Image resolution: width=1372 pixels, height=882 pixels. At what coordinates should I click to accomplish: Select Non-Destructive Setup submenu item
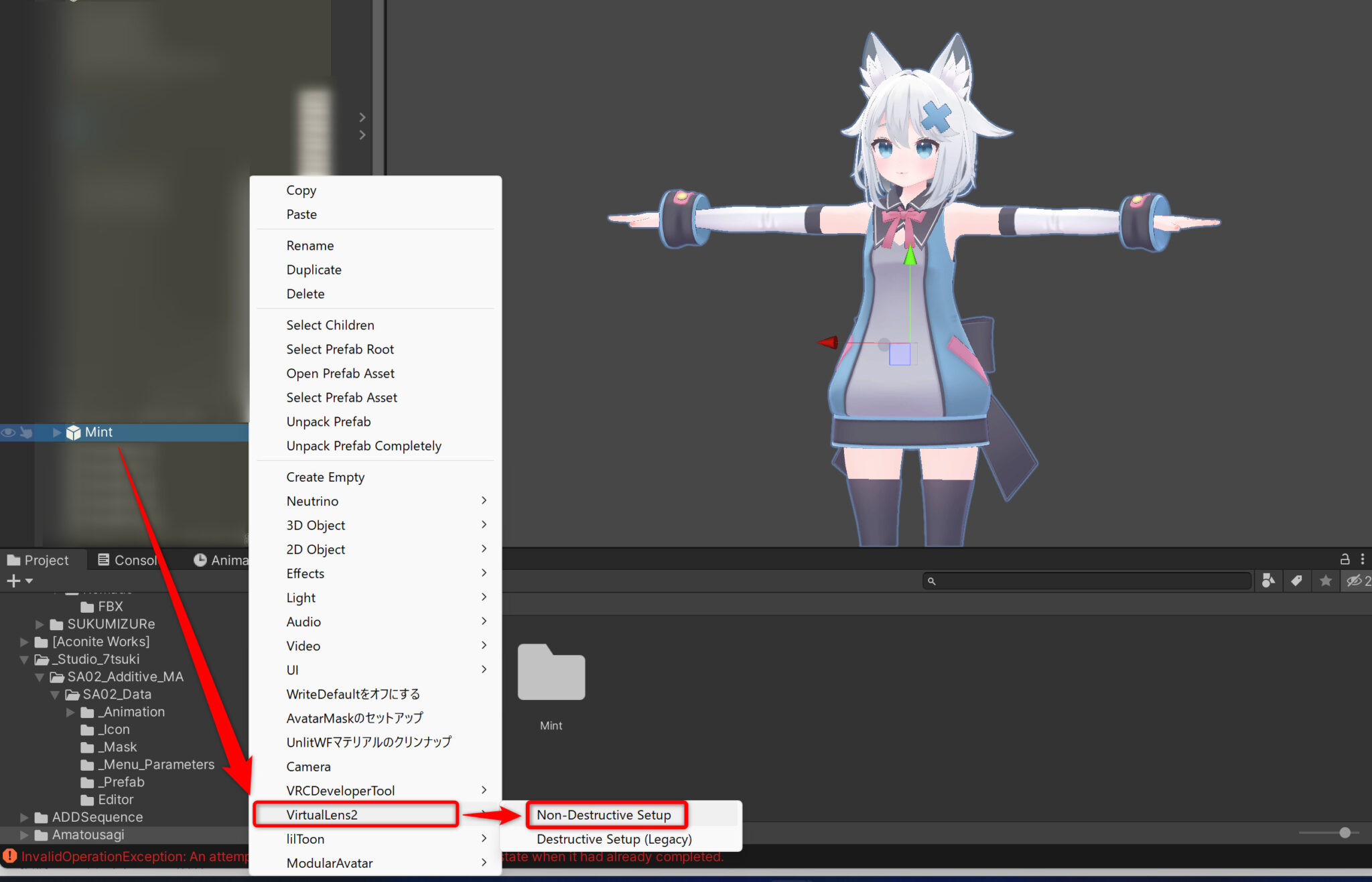(604, 815)
